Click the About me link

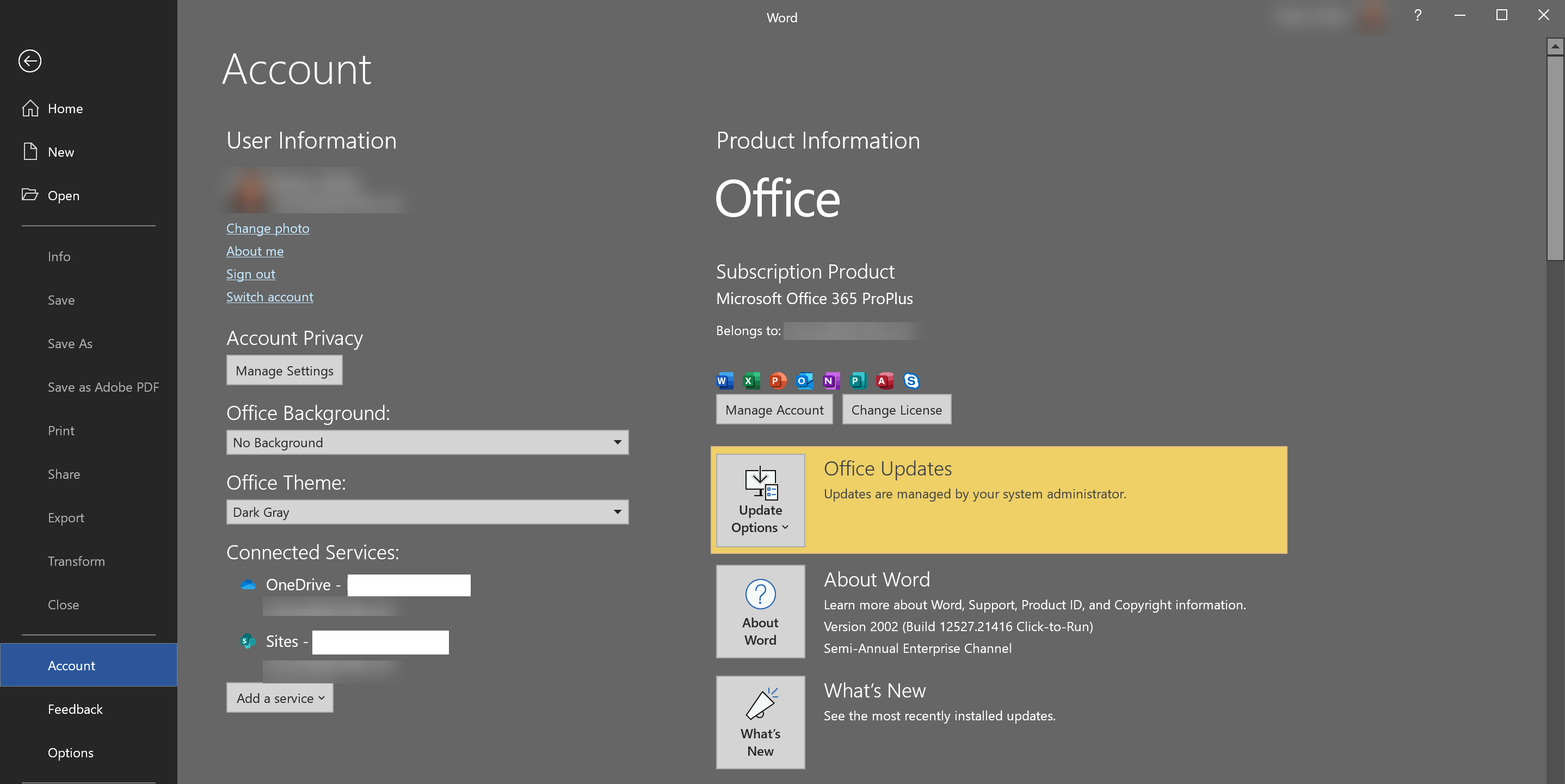255,251
